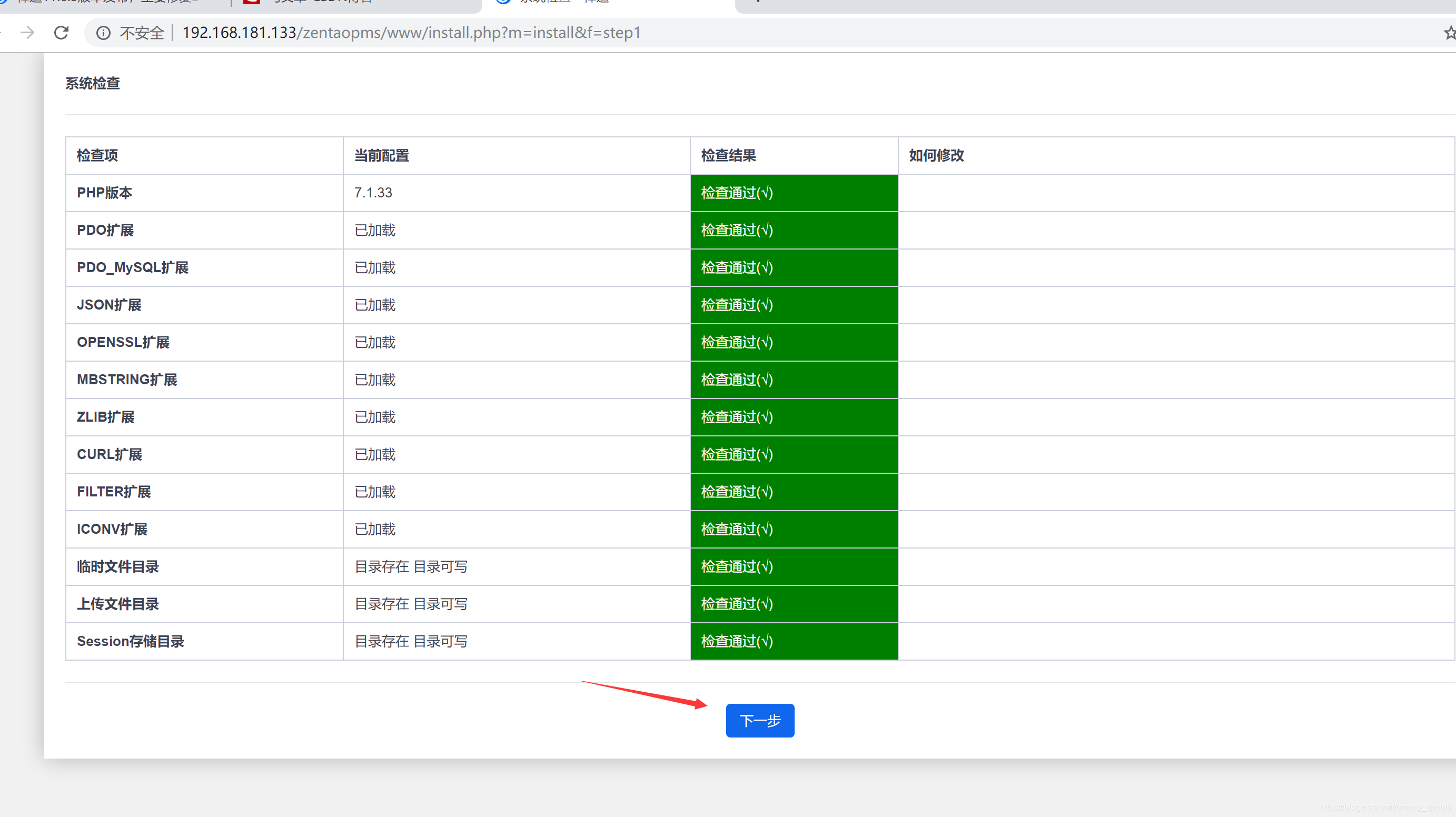Click the 当前配置 column header
The width and height of the screenshot is (1456, 817).
(x=382, y=155)
